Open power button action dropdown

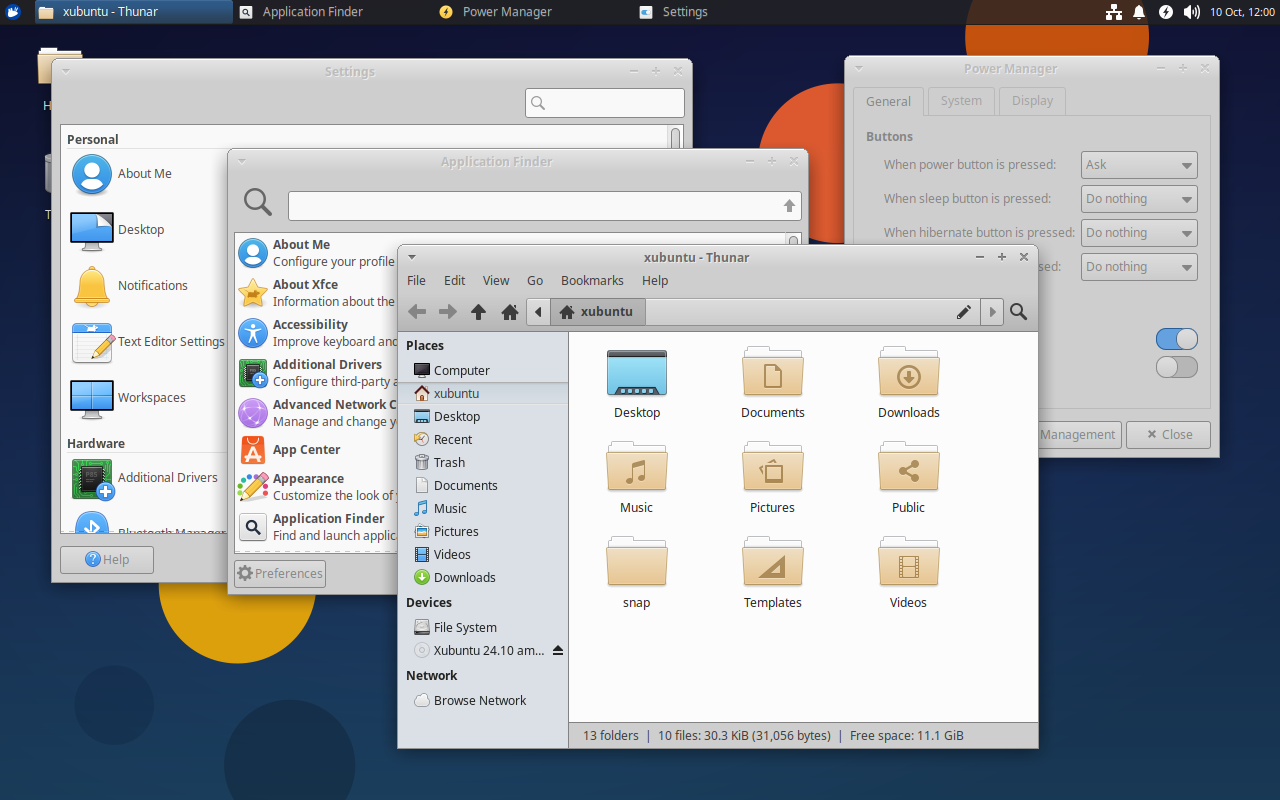click(x=1139, y=165)
